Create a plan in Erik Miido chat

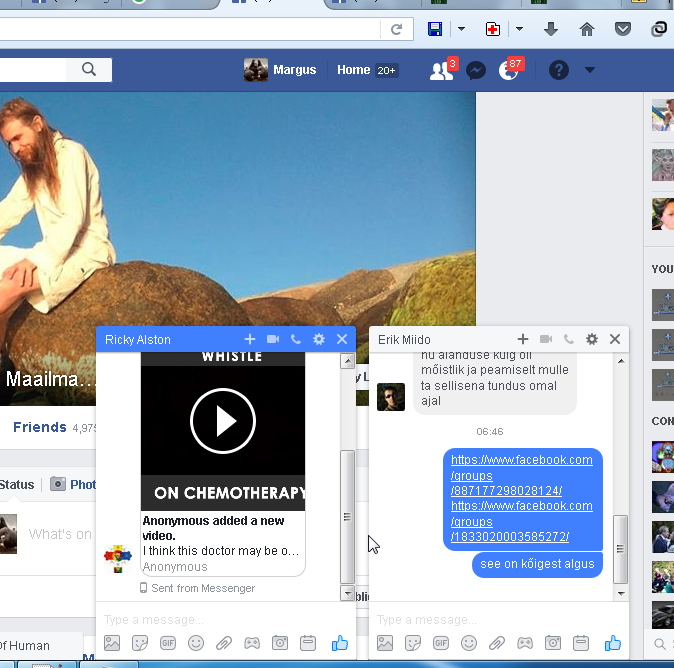[581, 643]
